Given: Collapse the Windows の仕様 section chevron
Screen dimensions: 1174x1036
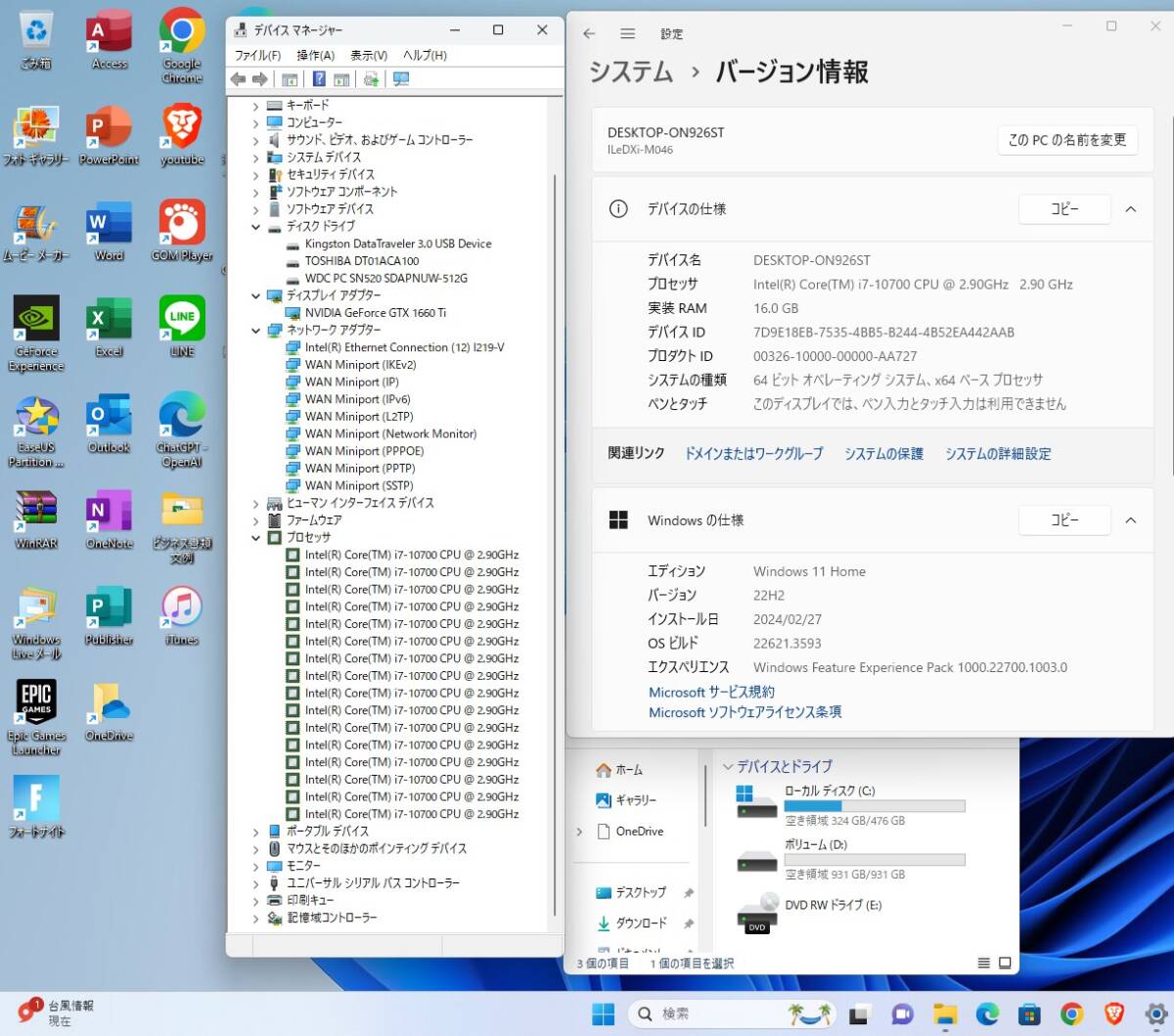Looking at the screenshot, I should coord(1131,520).
